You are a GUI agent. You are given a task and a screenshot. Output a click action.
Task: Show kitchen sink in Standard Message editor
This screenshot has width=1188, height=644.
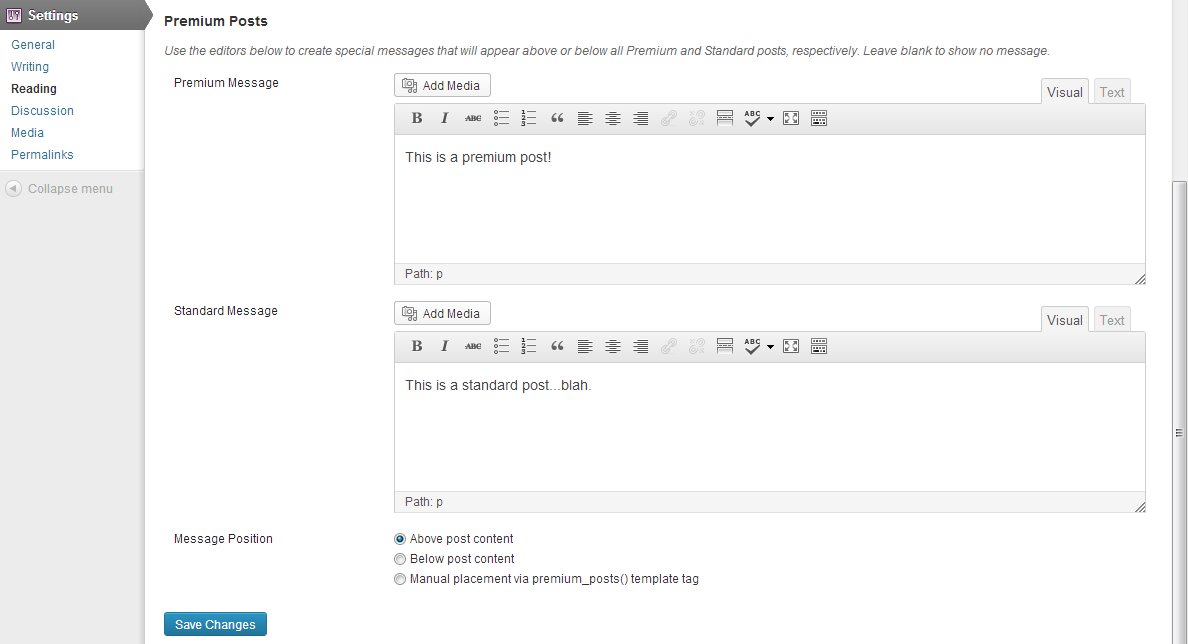[819, 346]
